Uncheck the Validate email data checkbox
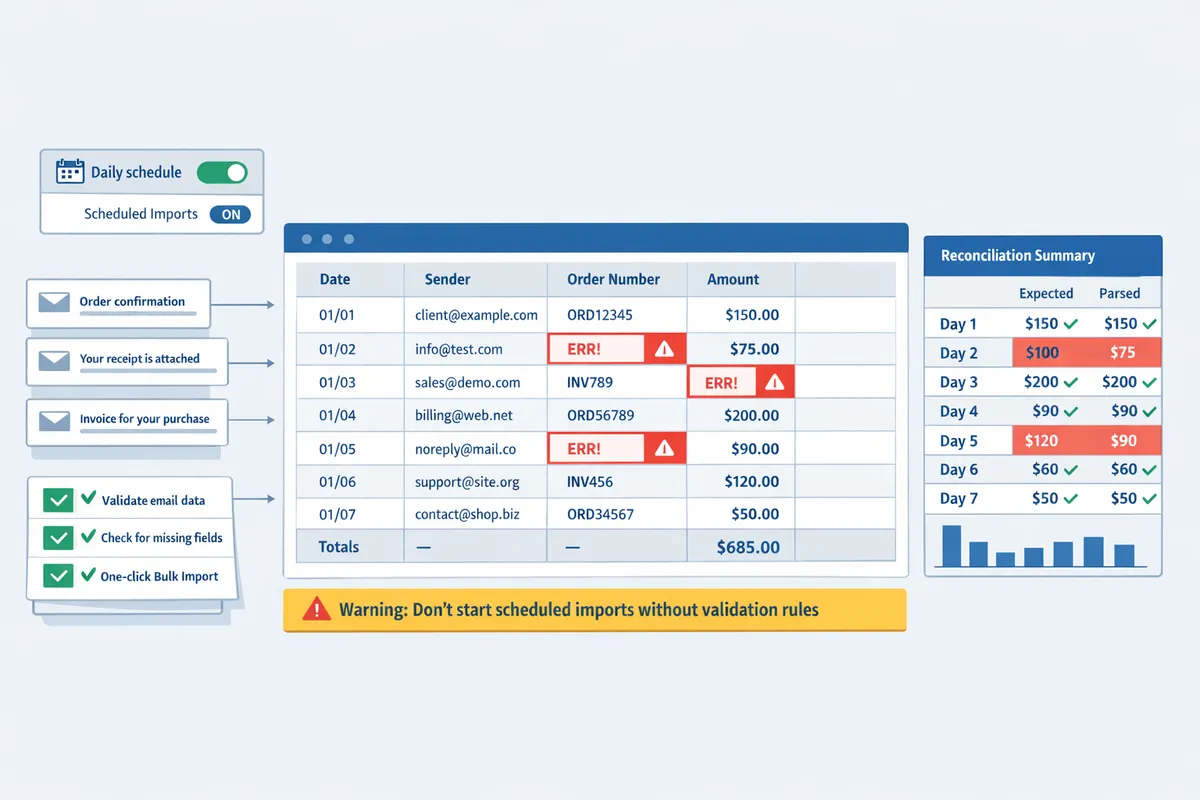 (58, 500)
